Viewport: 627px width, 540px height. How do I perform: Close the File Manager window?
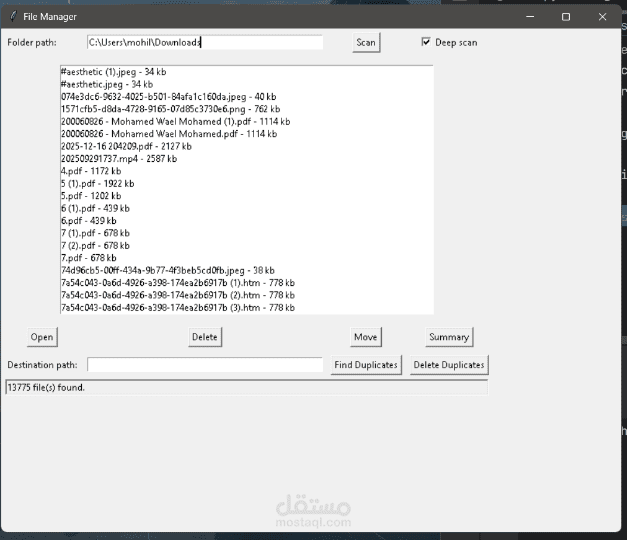coord(602,16)
